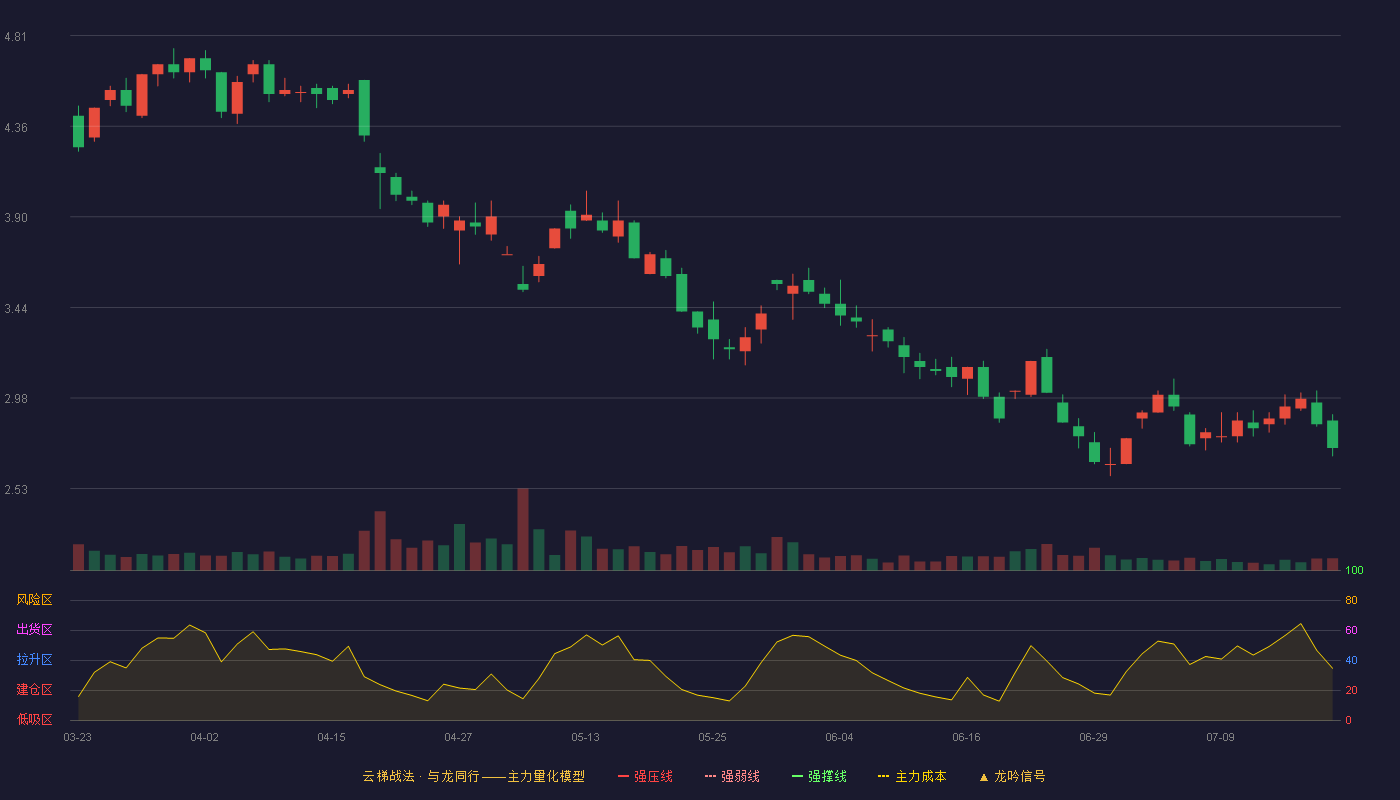This screenshot has height=800, width=1400.
Task: Click the 06-29 date label
Action: click(1093, 737)
